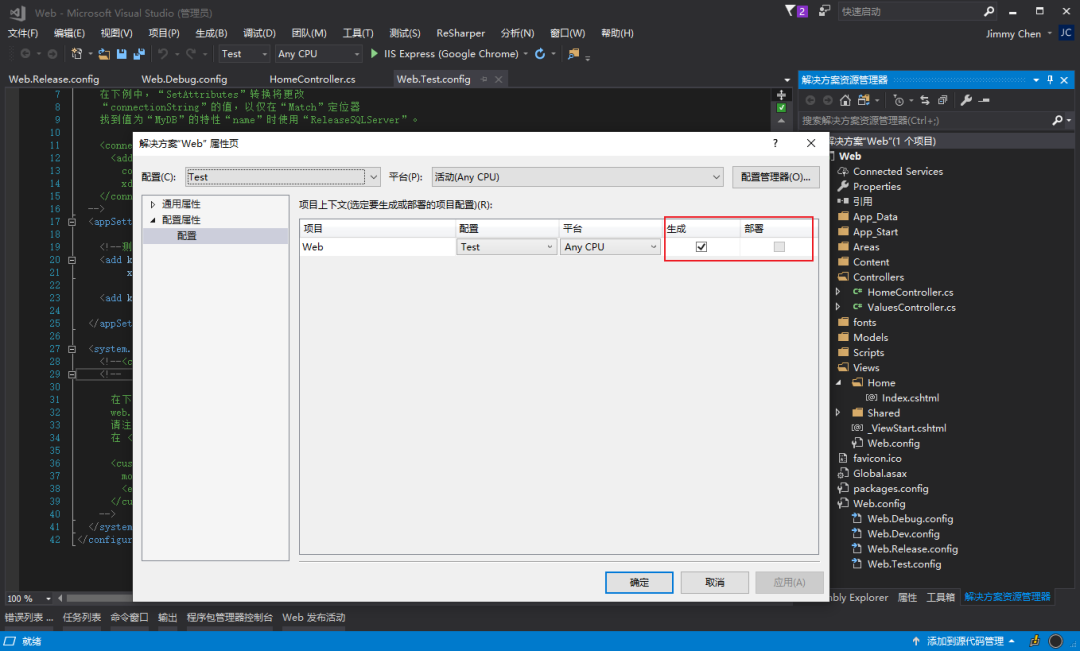Open the Platform Active(Any CPU) dropdown
Image resolution: width=1080 pixels, height=651 pixels.
tap(577, 177)
